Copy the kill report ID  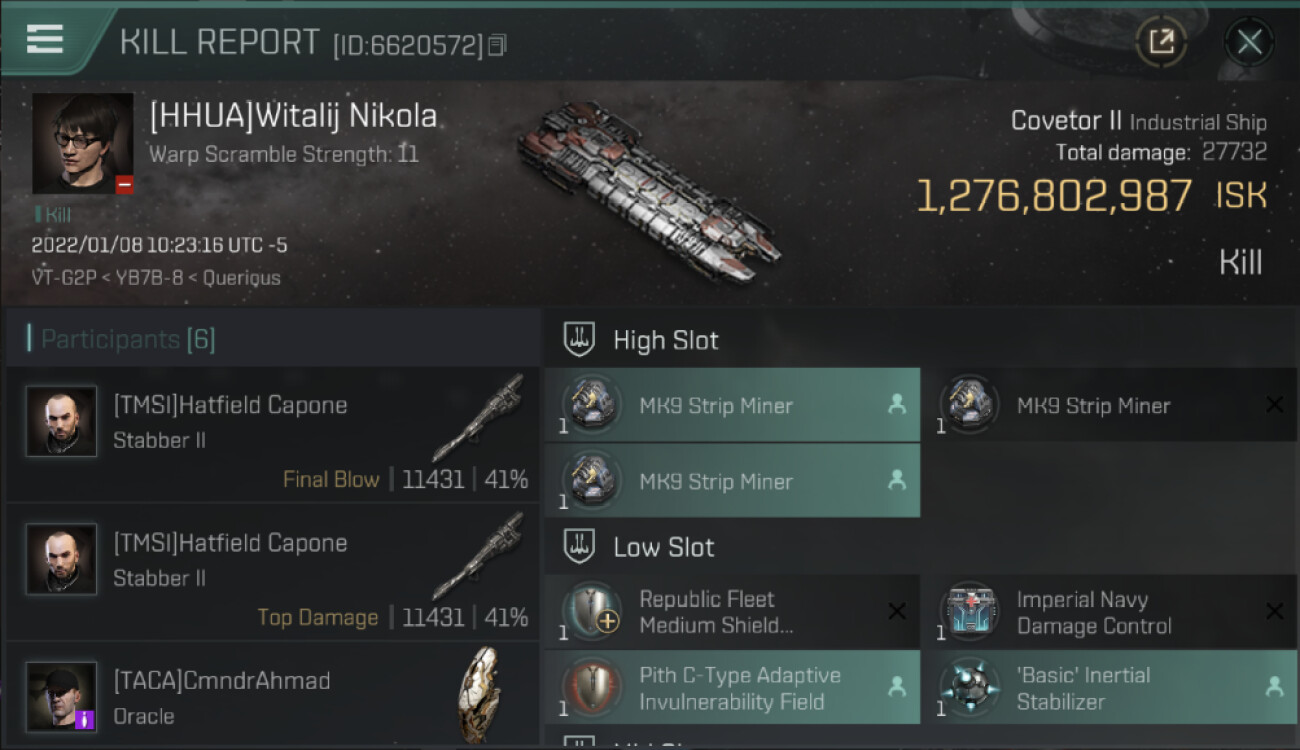(x=498, y=45)
